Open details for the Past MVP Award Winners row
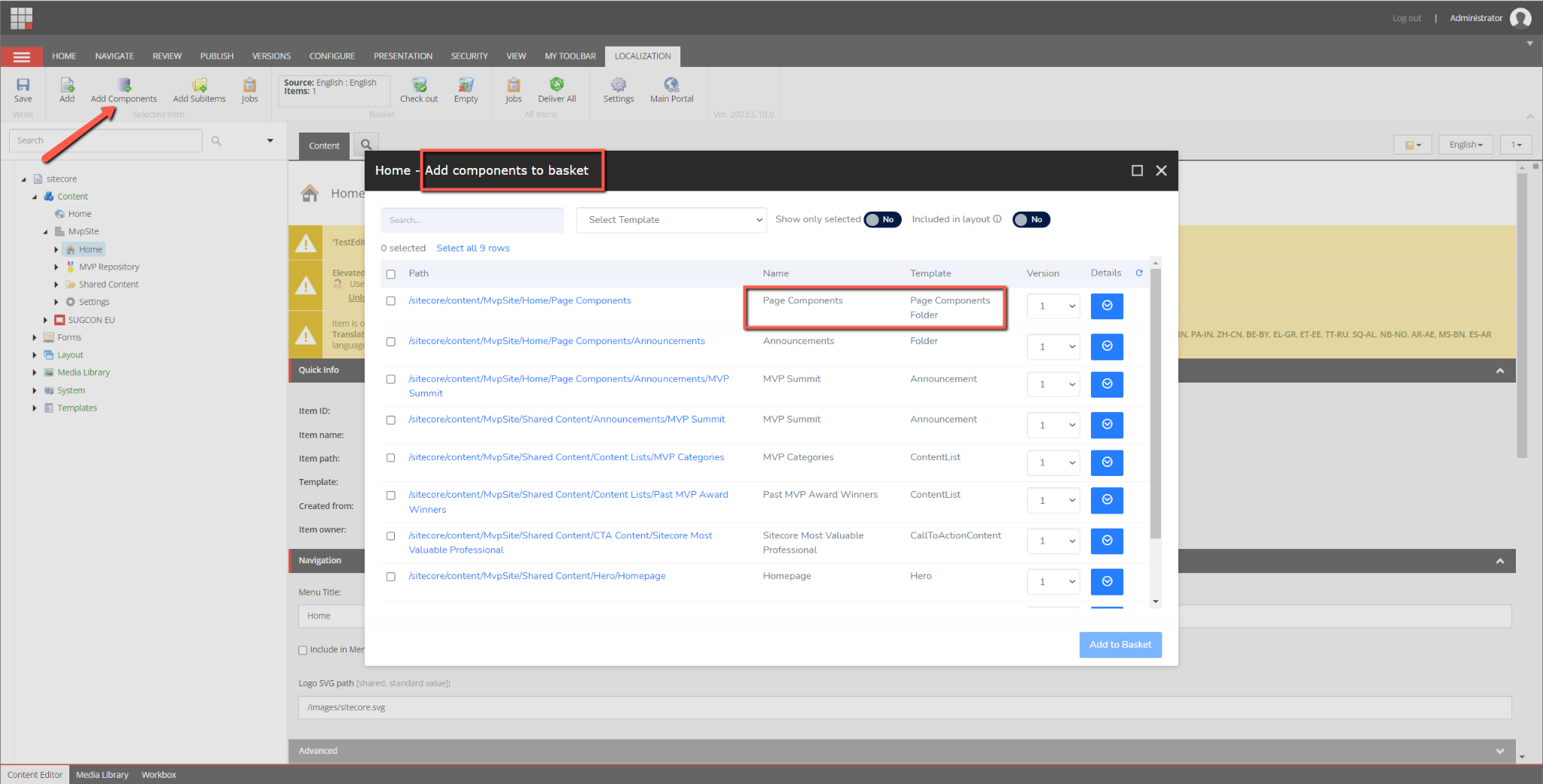 (x=1107, y=500)
